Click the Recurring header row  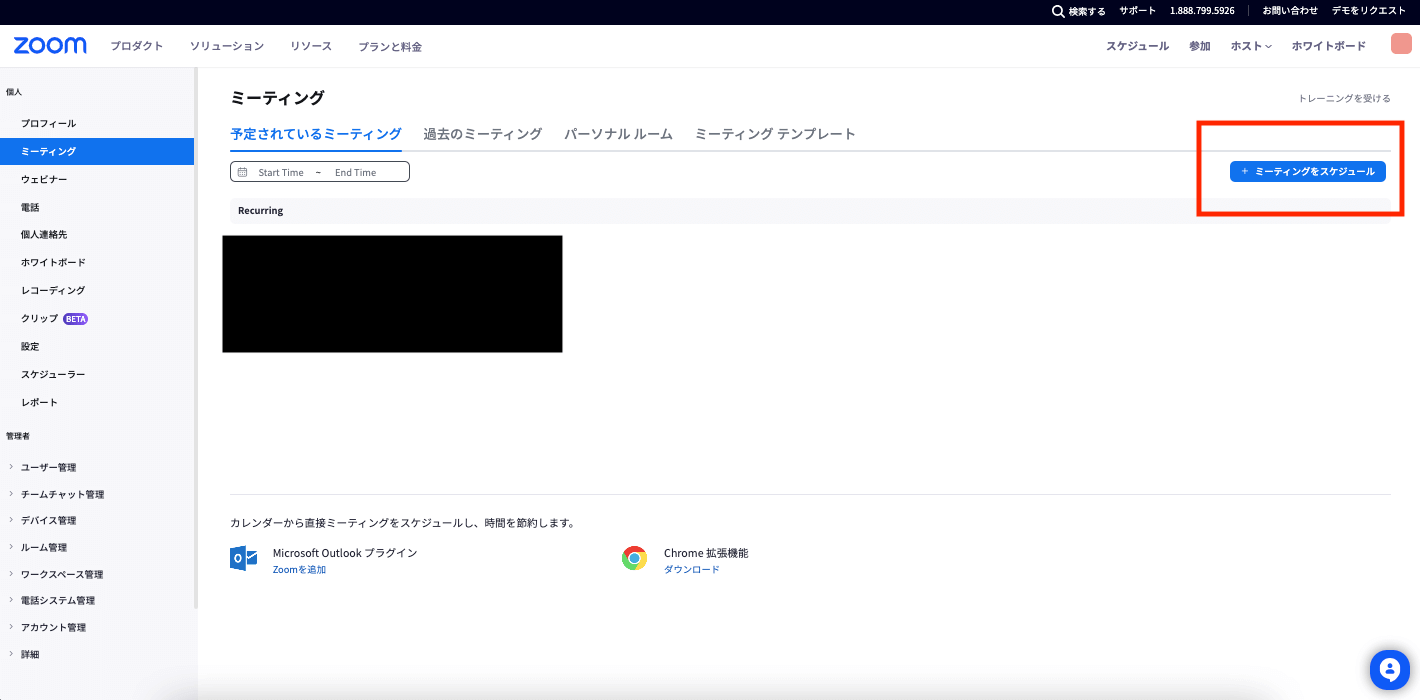pyautogui.click(x=810, y=211)
